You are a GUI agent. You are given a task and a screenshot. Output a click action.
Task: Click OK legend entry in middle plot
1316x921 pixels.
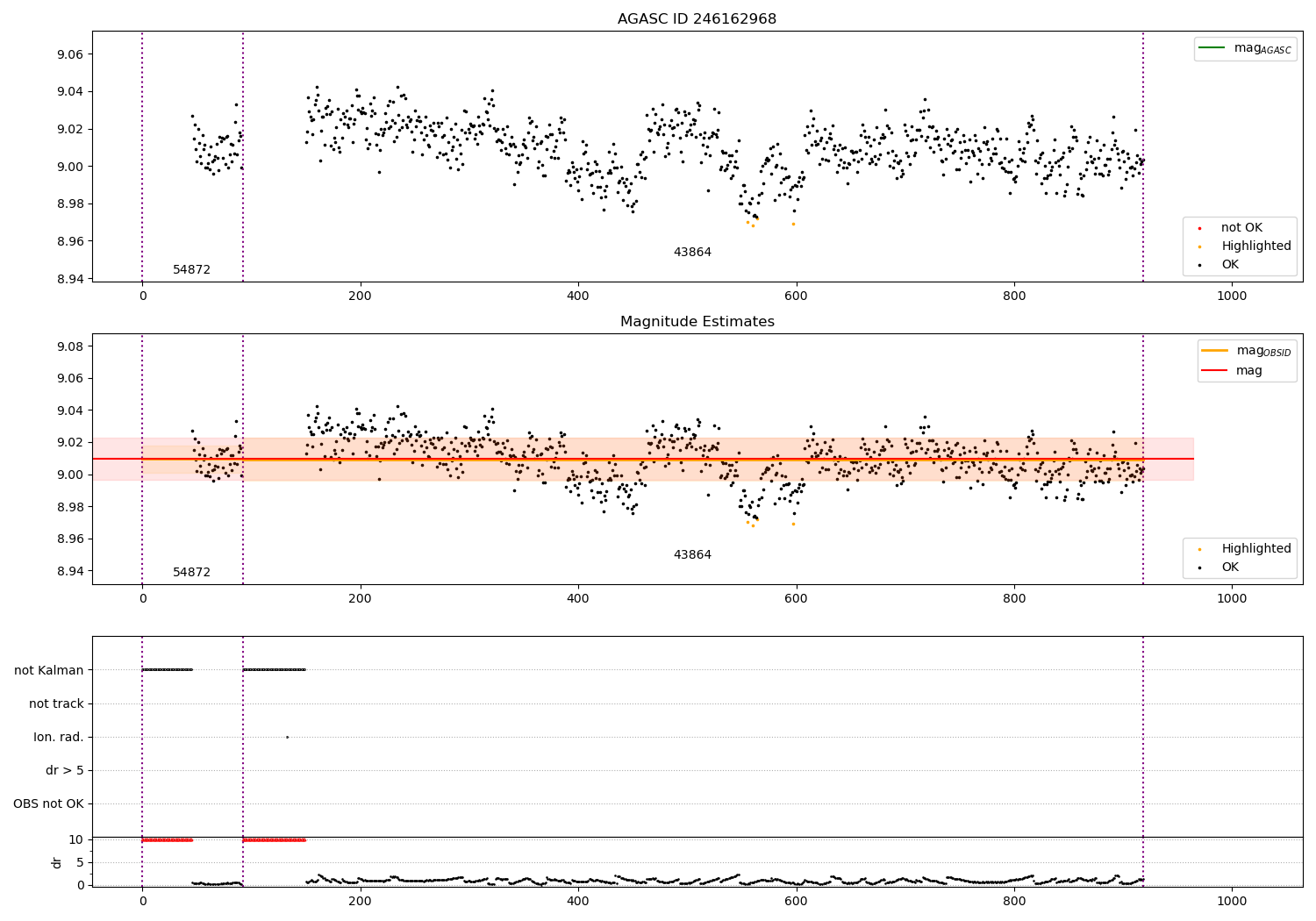(x=1218, y=567)
